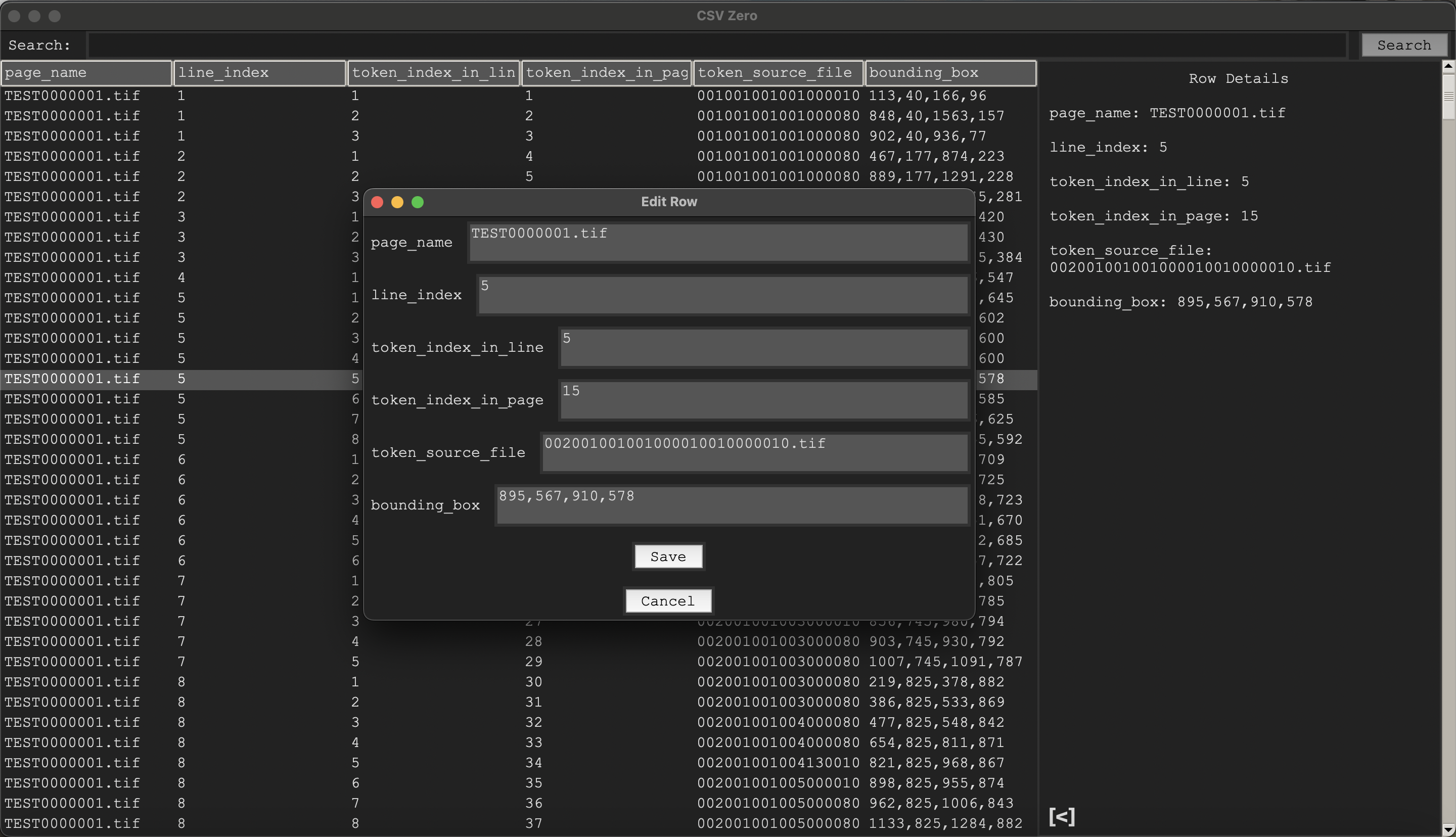
Task: Sort by bounding_box column header
Action: [x=951, y=72]
